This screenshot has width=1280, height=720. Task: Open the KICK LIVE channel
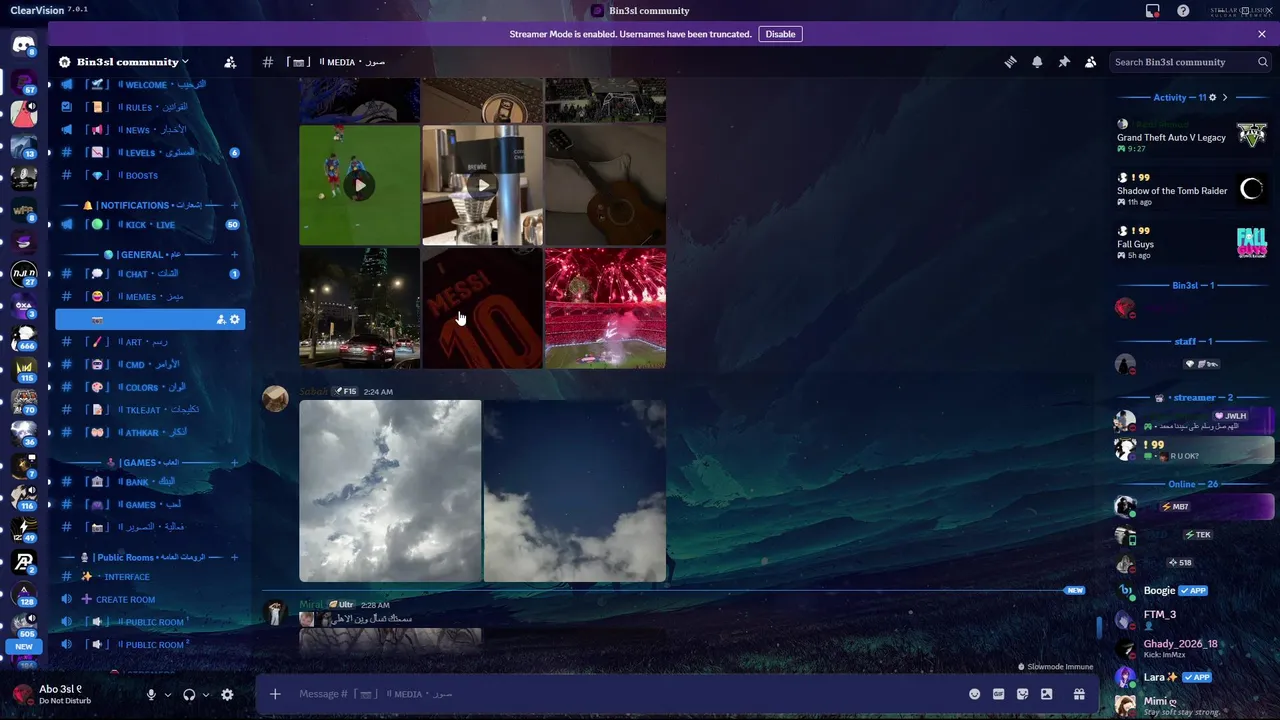150,225
